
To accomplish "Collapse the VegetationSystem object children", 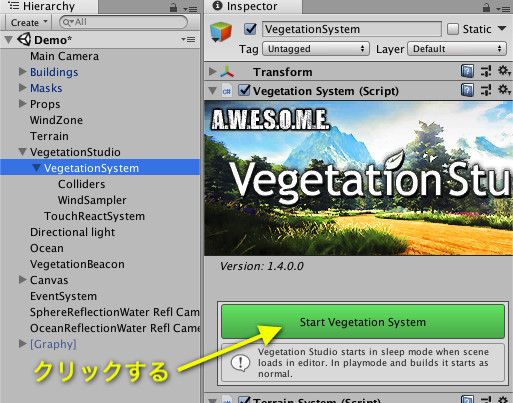I will tap(37, 168).
